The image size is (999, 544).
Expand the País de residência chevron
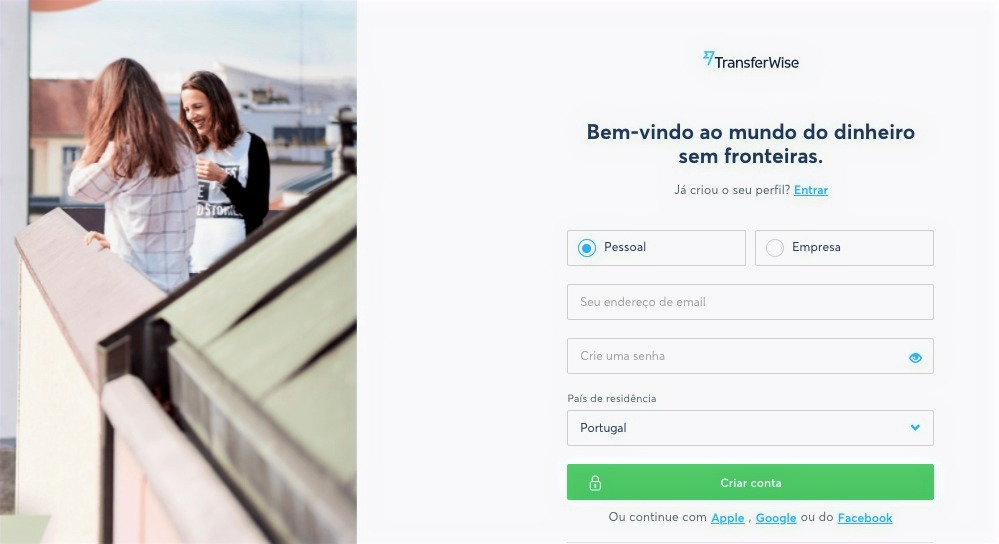tap(915, 427)
